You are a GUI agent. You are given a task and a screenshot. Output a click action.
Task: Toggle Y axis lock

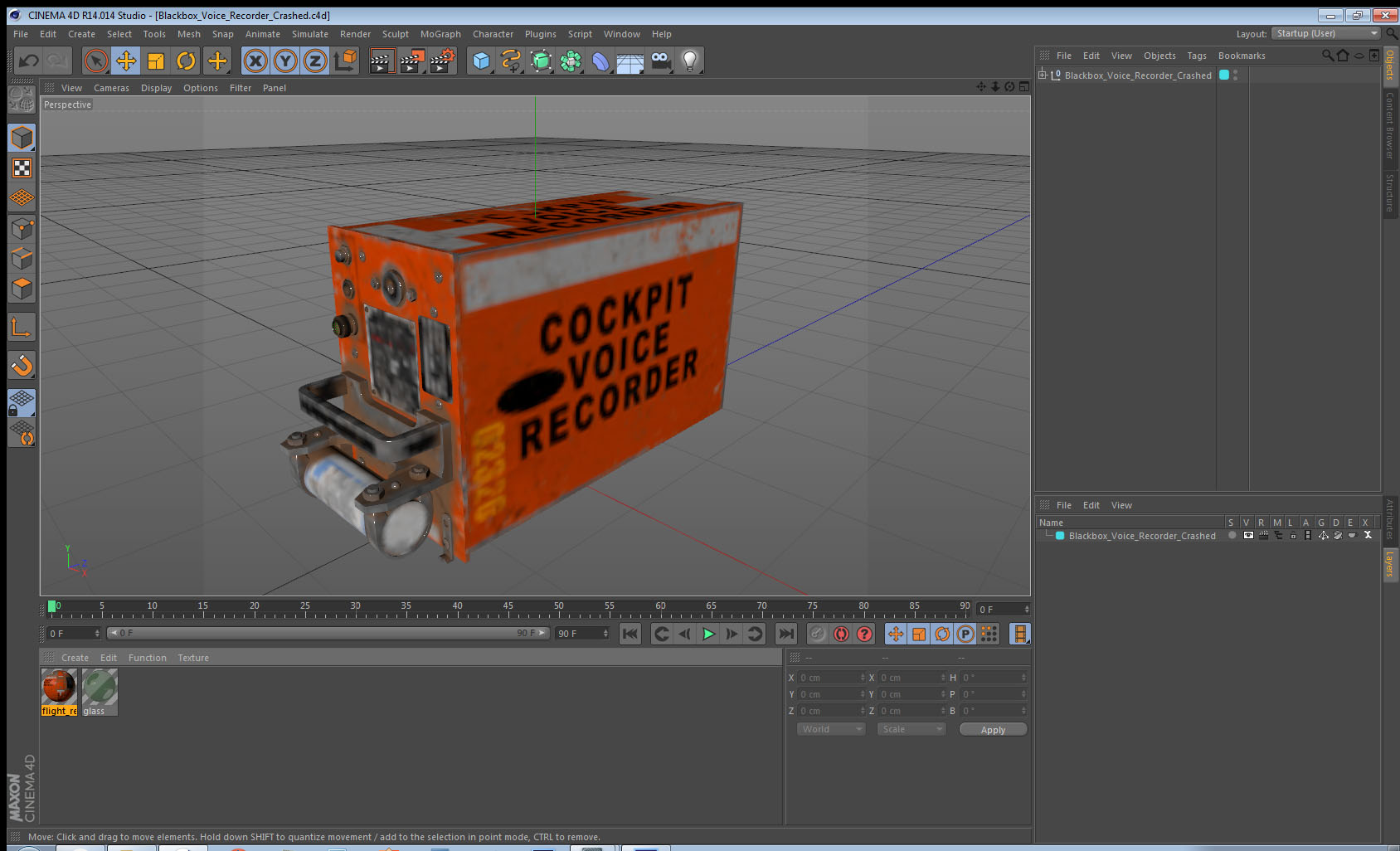click(285, 61)
